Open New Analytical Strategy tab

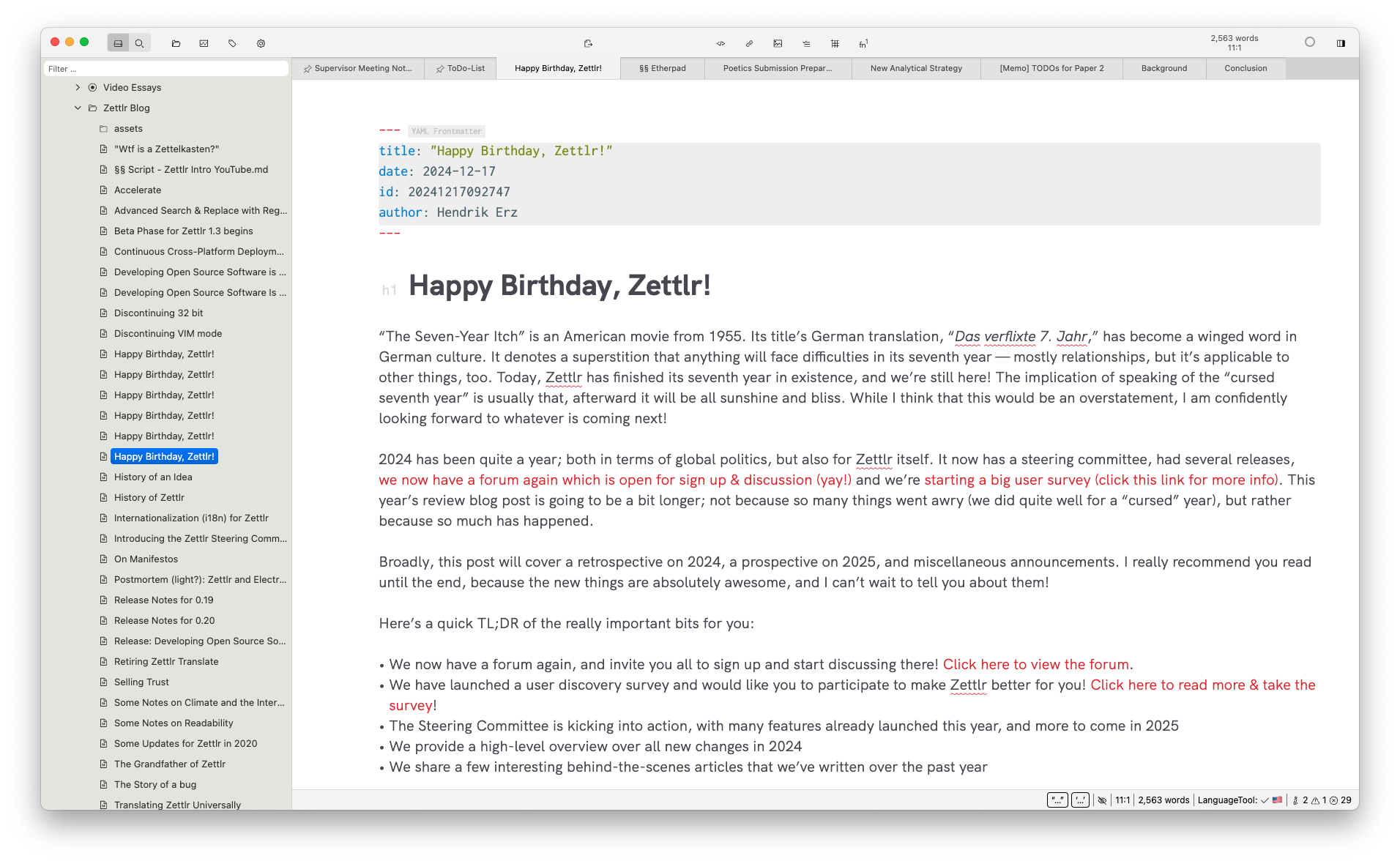pos(916,68)
